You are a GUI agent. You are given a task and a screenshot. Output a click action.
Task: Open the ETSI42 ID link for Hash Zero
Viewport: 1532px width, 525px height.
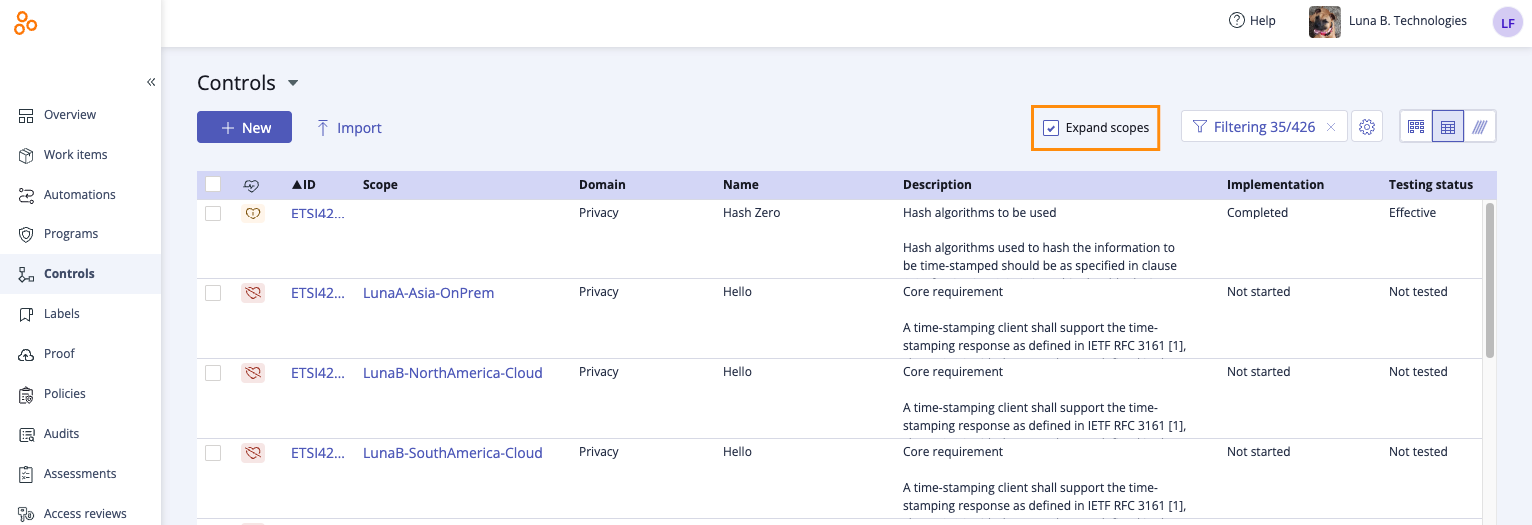[318, 213]
